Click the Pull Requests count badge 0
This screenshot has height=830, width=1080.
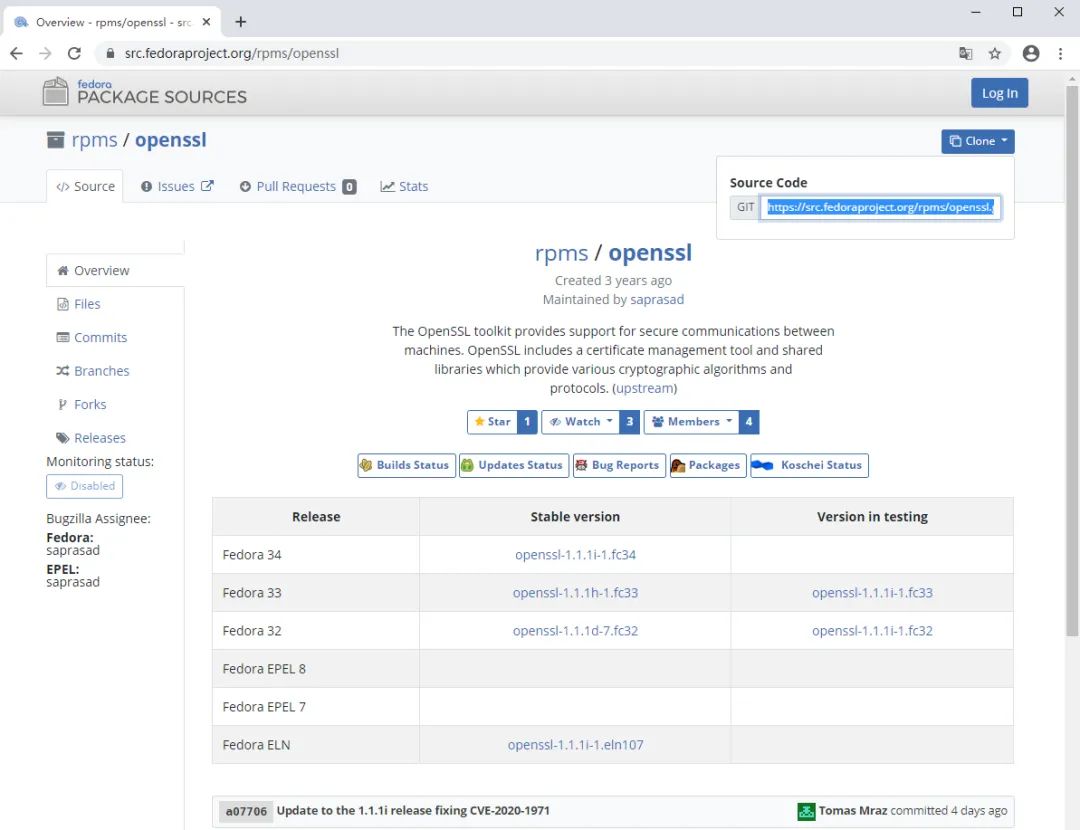click(349, 187)
